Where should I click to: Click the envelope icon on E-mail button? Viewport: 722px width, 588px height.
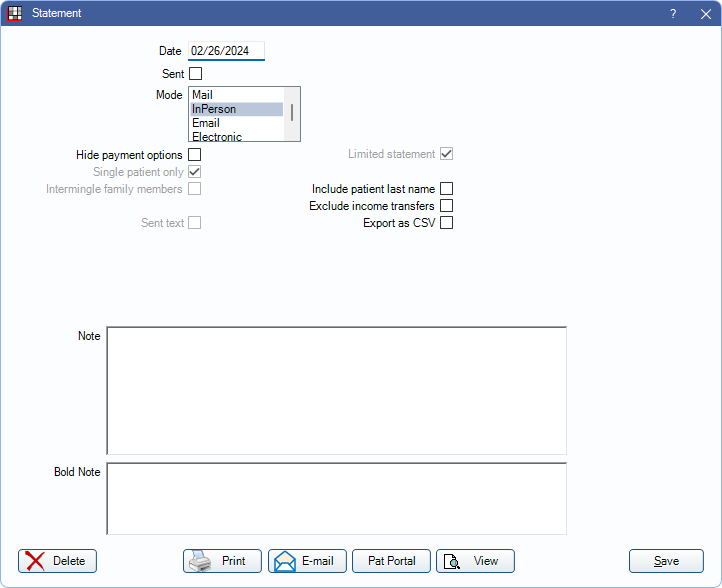pos(285,561)
